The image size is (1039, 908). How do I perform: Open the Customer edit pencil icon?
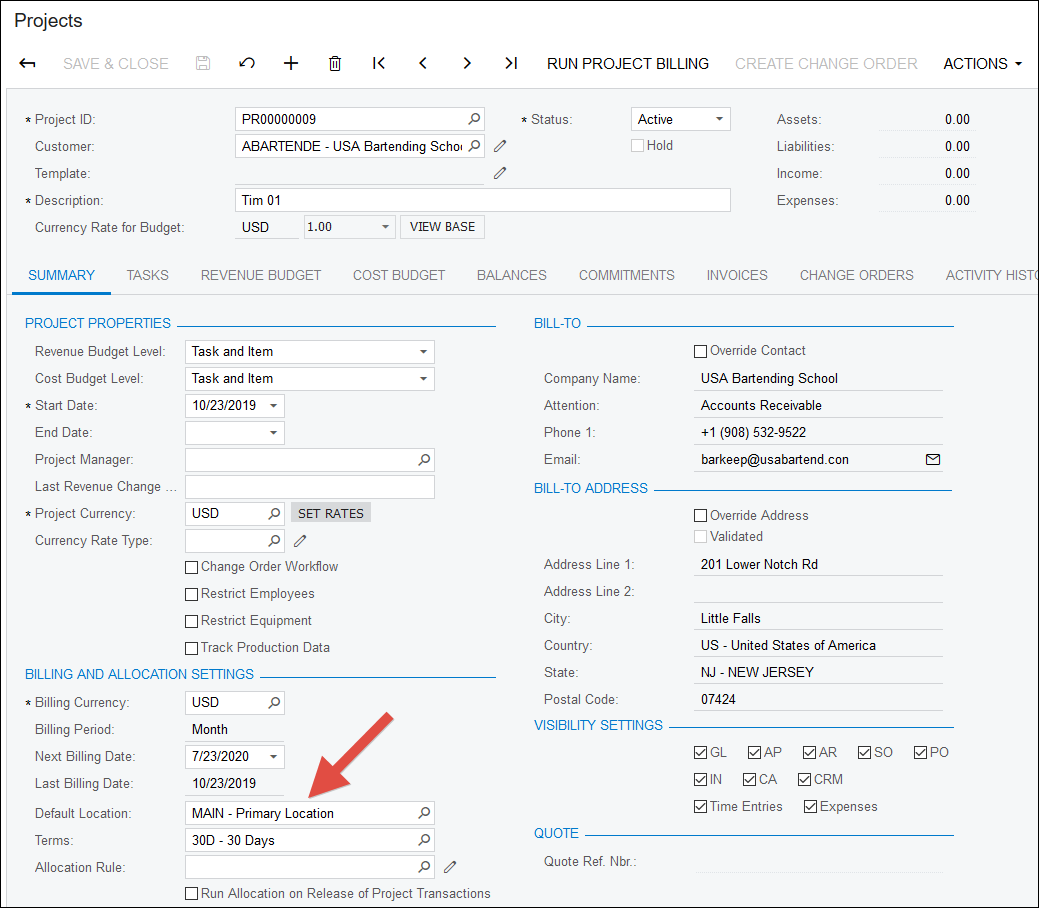[x=500, y=146]
